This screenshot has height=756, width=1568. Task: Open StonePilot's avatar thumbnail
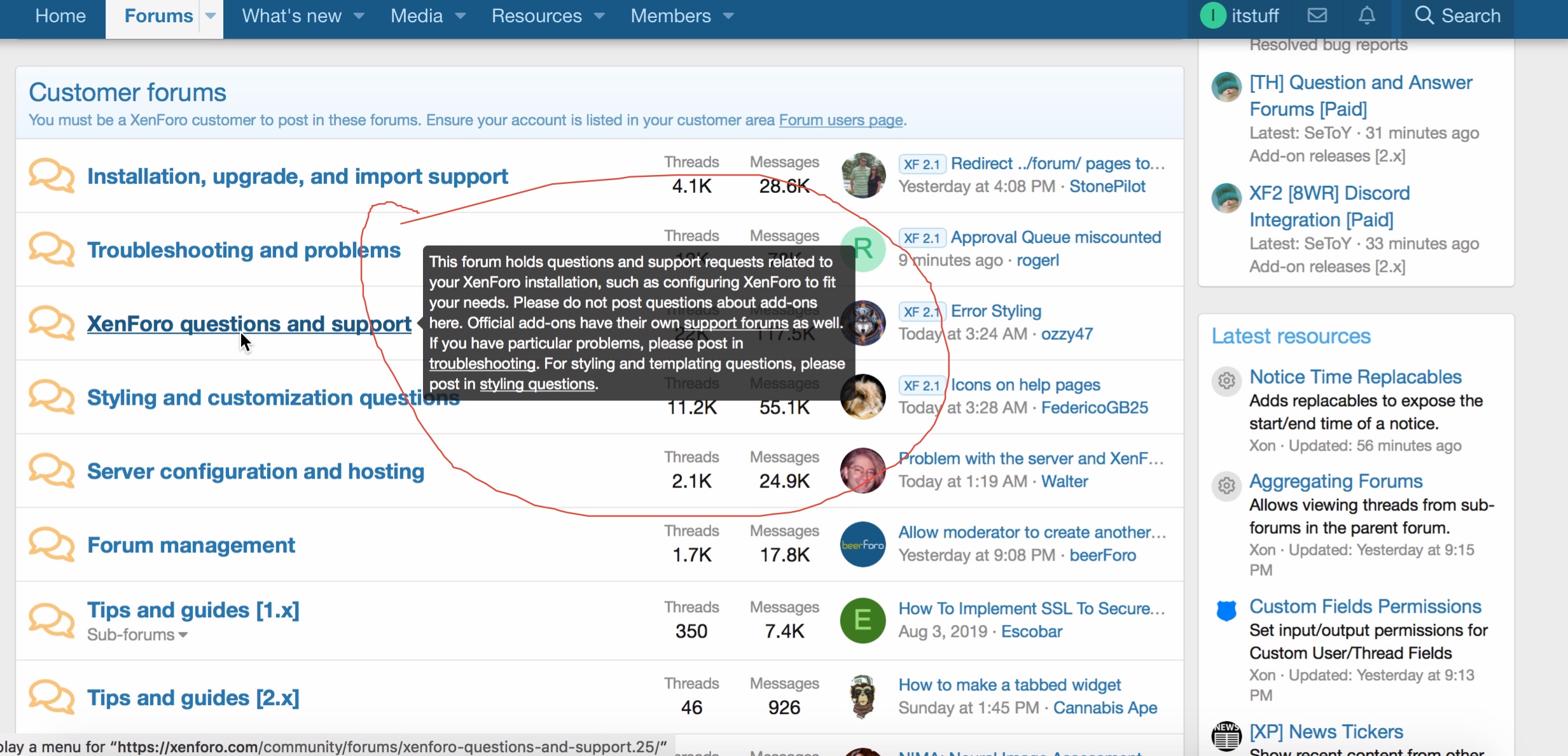click(x=863, y=175)
